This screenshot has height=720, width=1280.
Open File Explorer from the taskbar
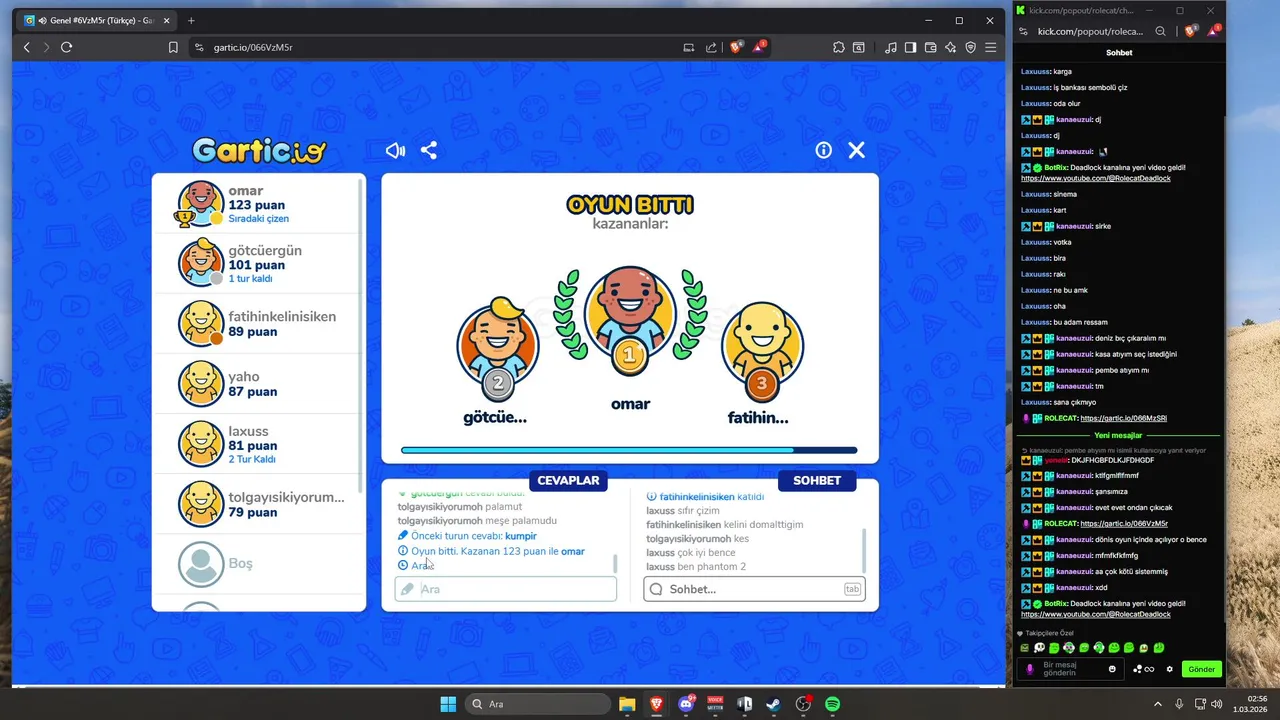point(627,704)
